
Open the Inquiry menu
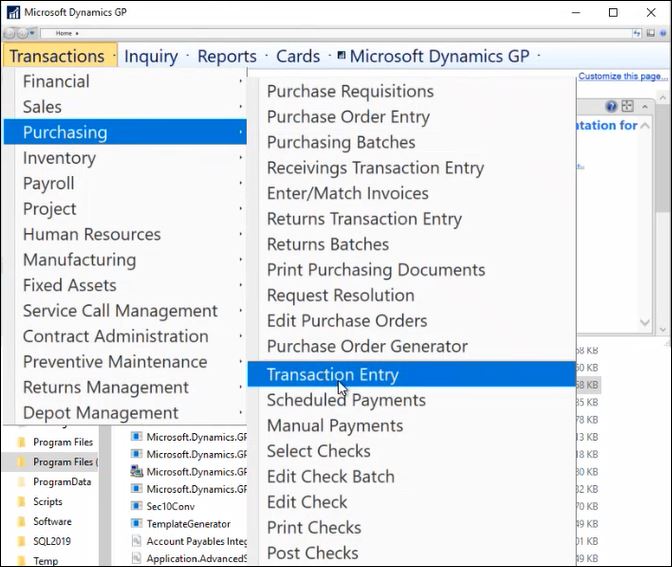pos(151,56)
